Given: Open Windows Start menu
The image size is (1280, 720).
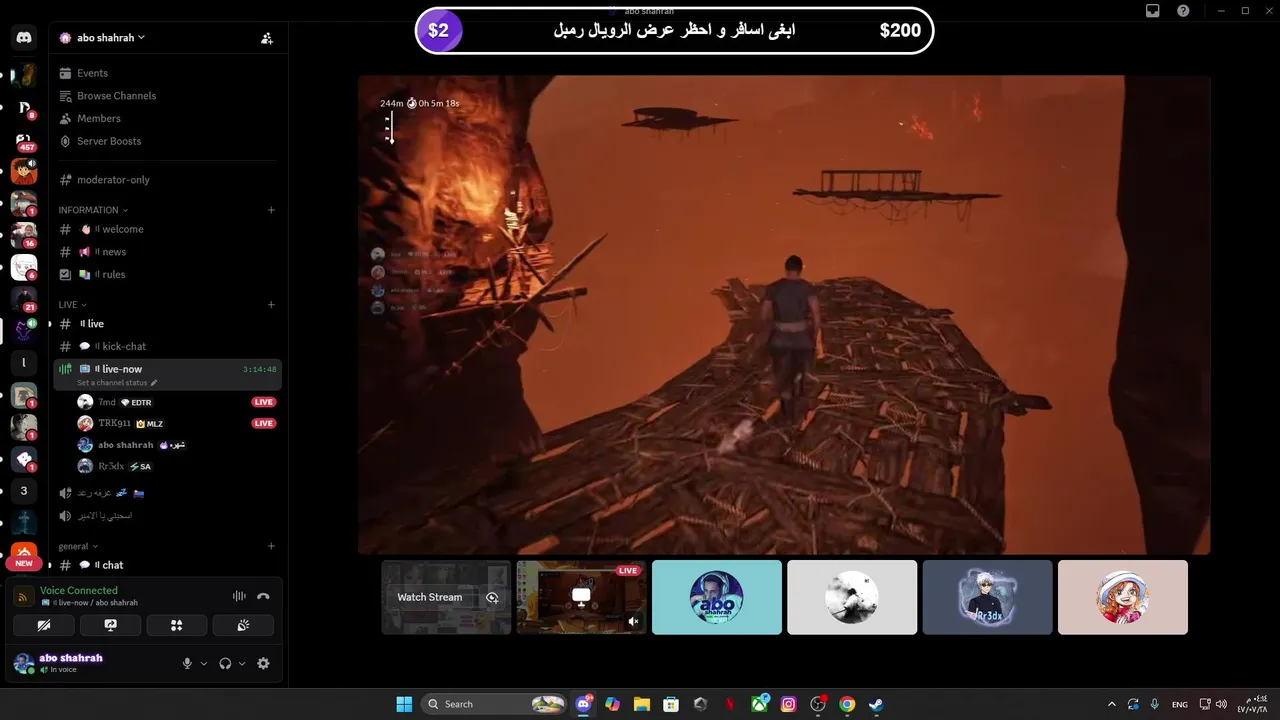Looking at the screenshot, I should [404, 704].
